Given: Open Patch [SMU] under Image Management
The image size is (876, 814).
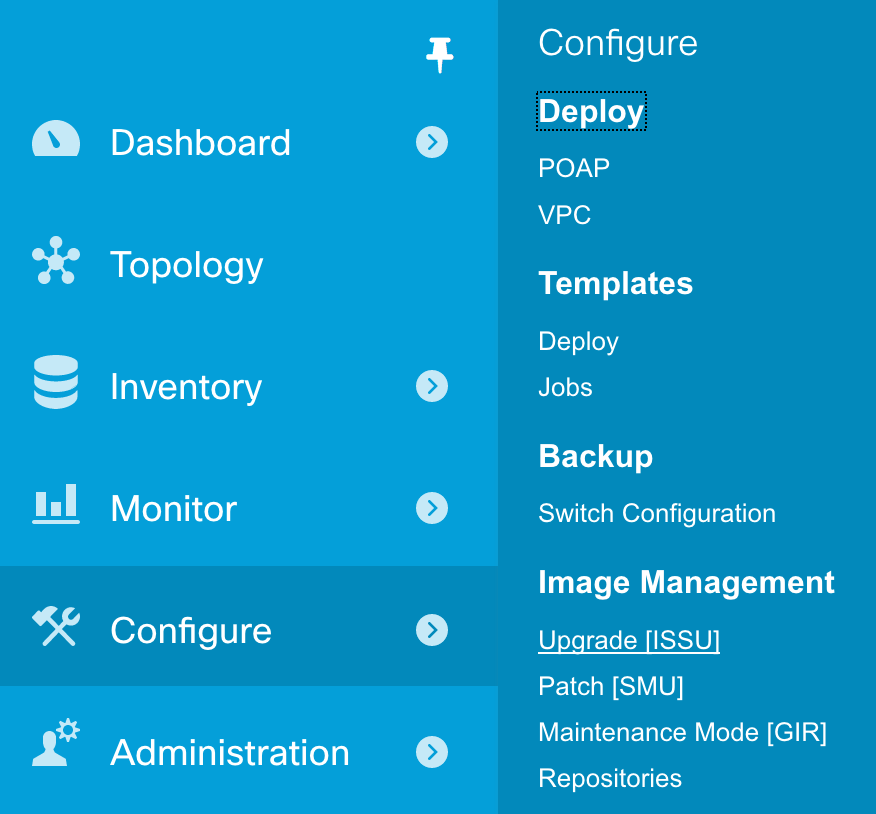Looking at the screenshot, I should [x=611, y=686].
